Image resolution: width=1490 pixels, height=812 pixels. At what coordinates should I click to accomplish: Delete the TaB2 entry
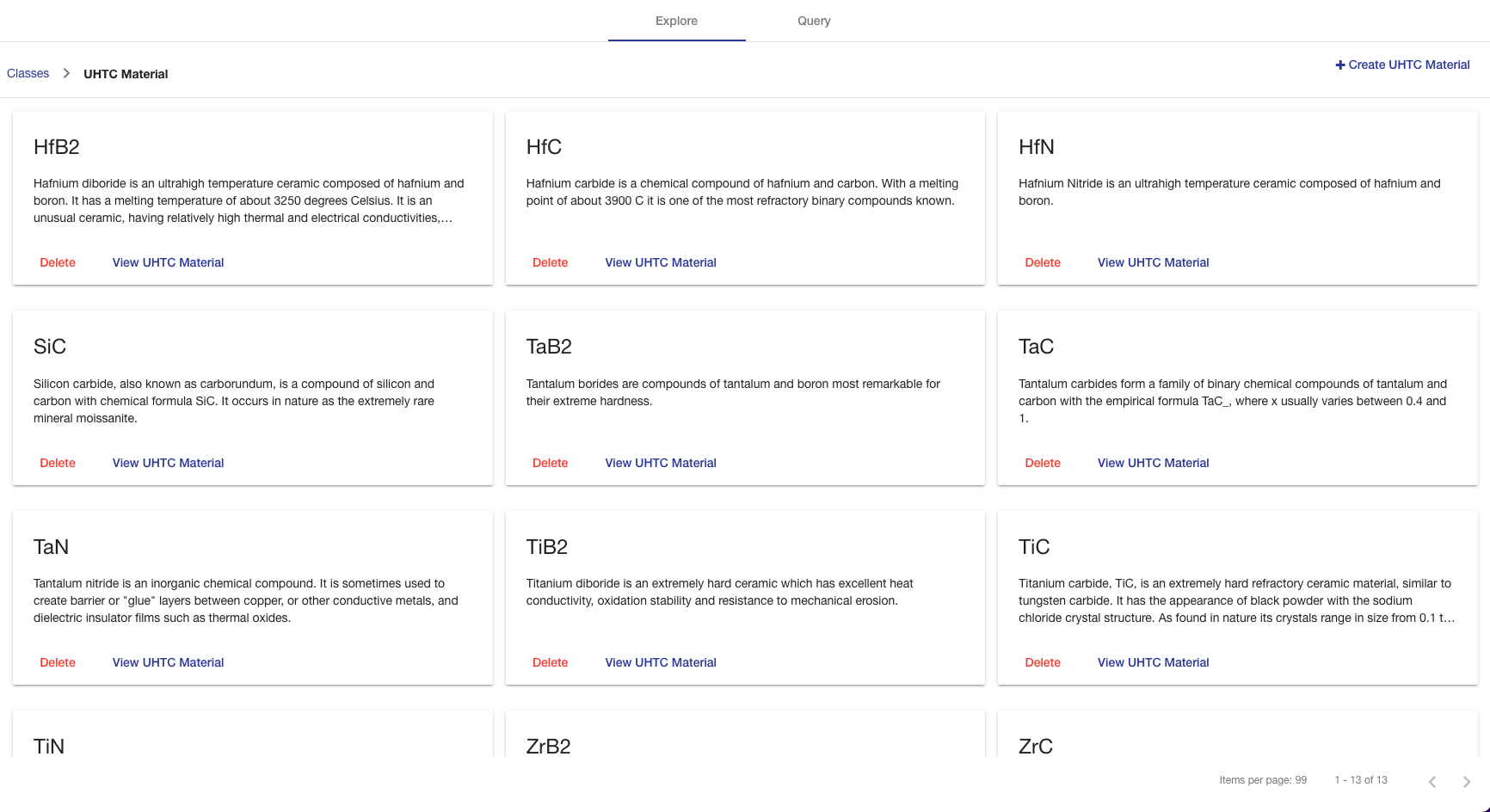click(550, 463)
